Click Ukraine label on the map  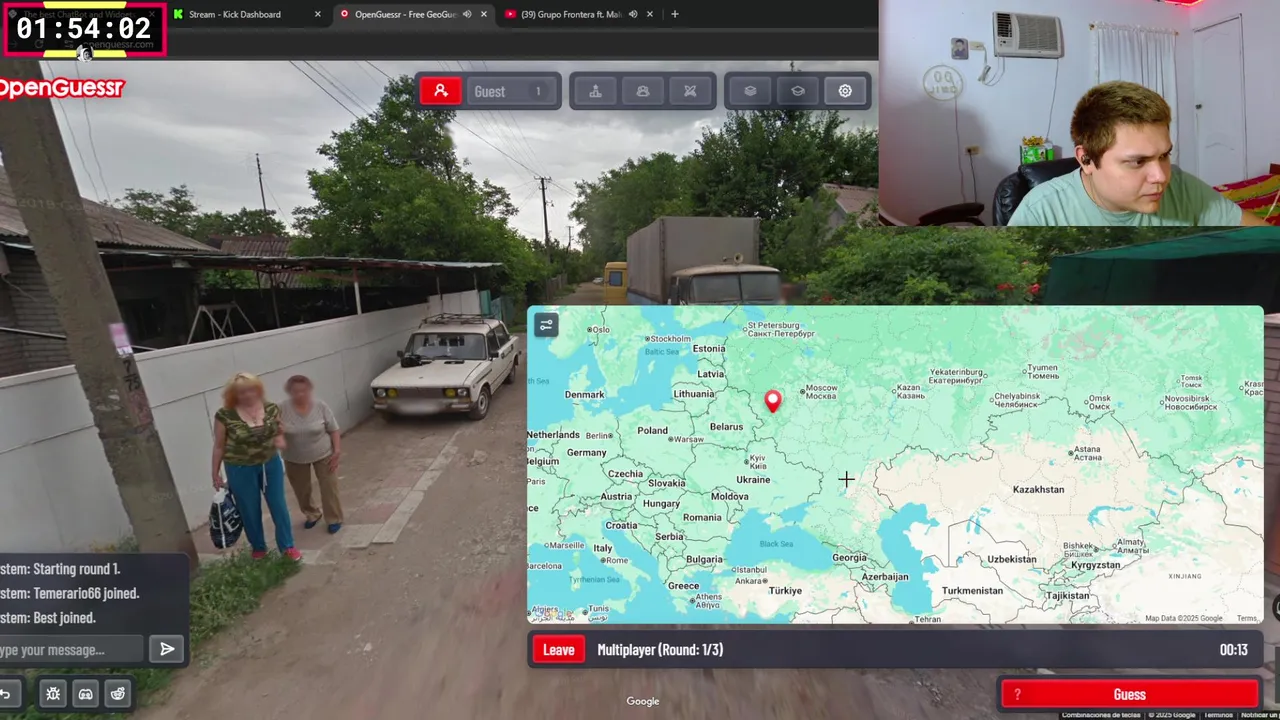coord(753,480)
